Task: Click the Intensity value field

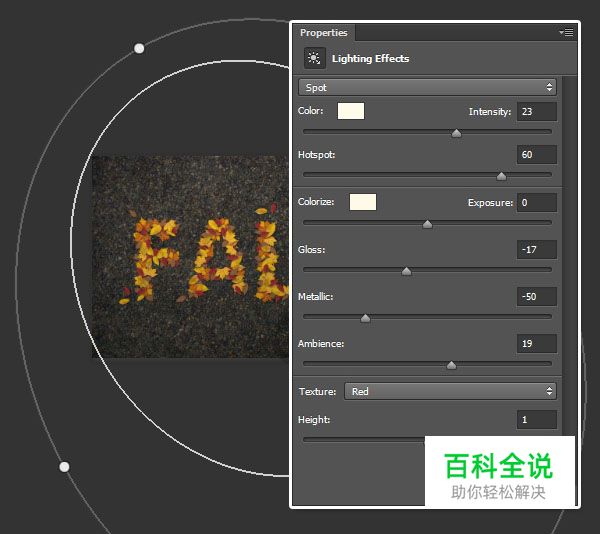Action: click(536, 112)
